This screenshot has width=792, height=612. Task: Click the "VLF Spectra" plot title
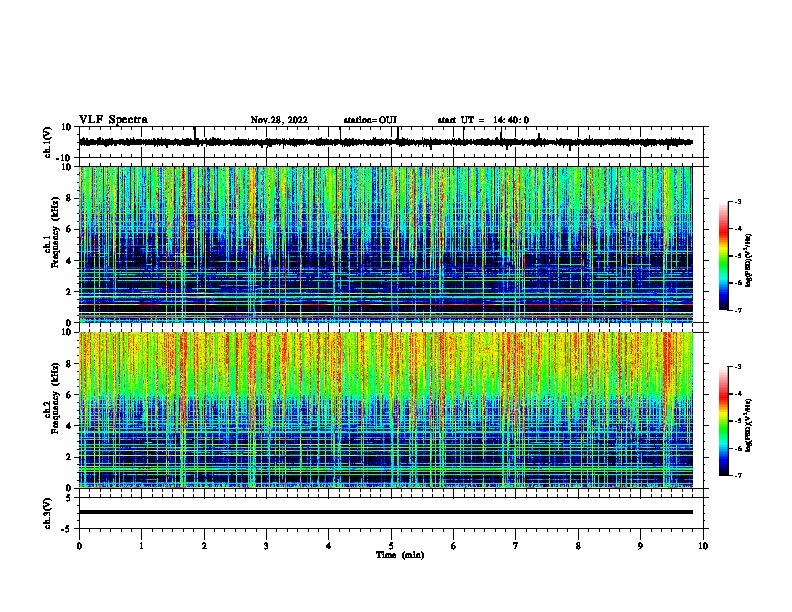point(113,120)
